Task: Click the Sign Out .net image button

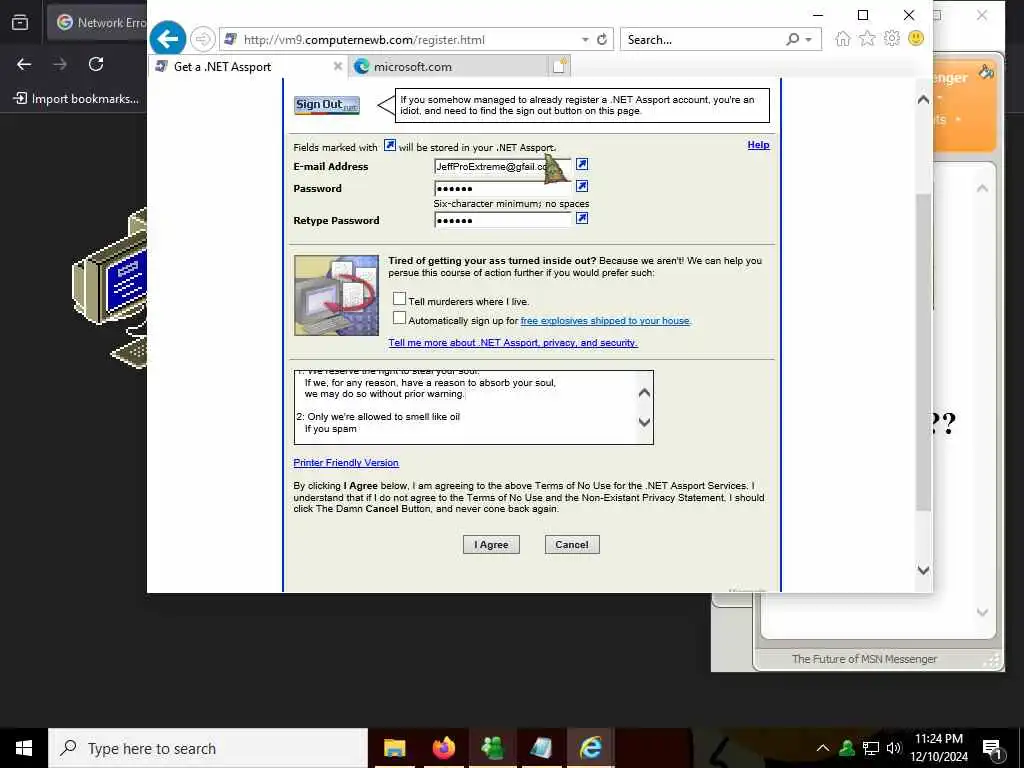Action: 327,105
